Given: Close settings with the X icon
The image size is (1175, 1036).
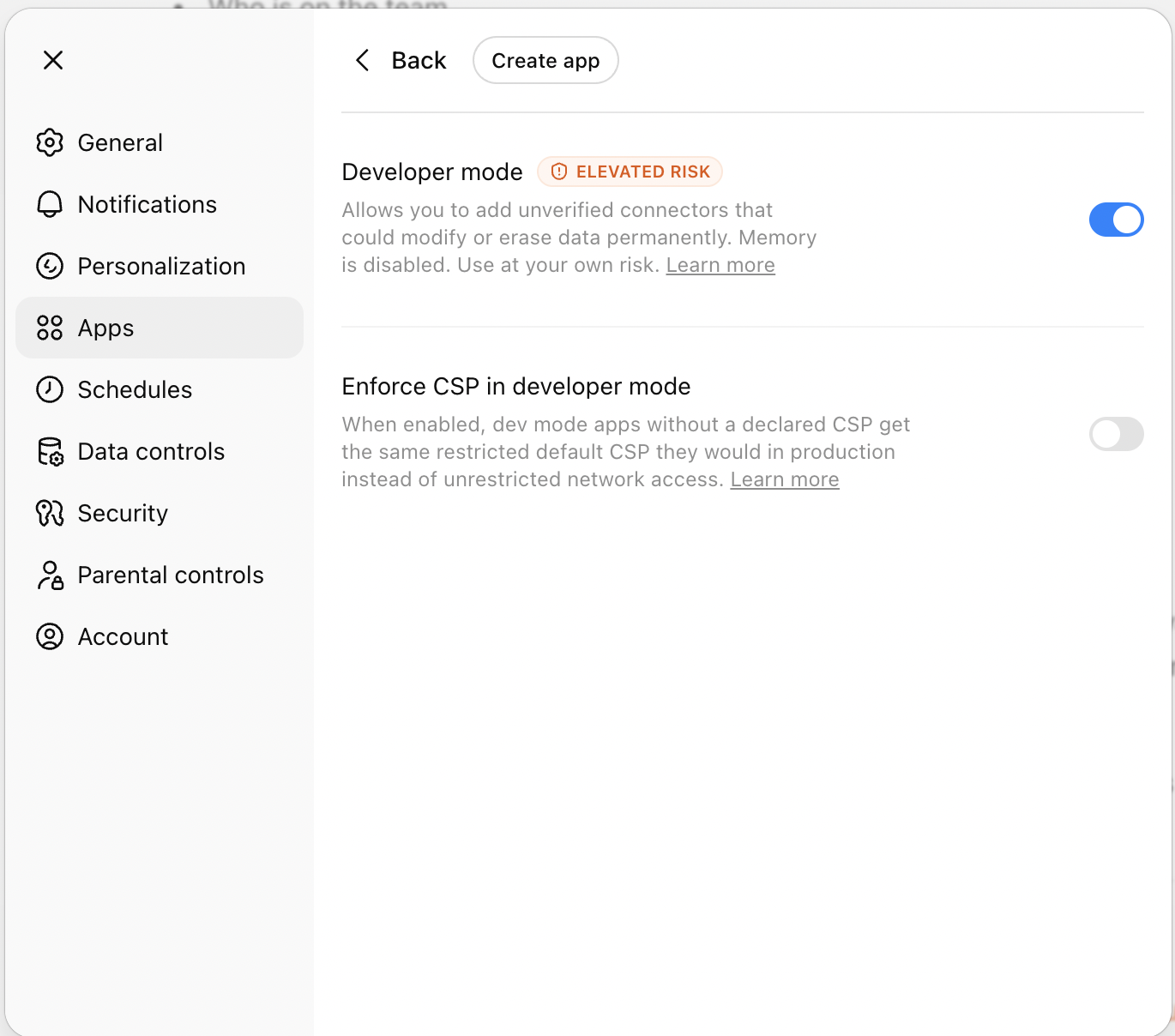Looking at the screenshot, I should pos(53,60).
